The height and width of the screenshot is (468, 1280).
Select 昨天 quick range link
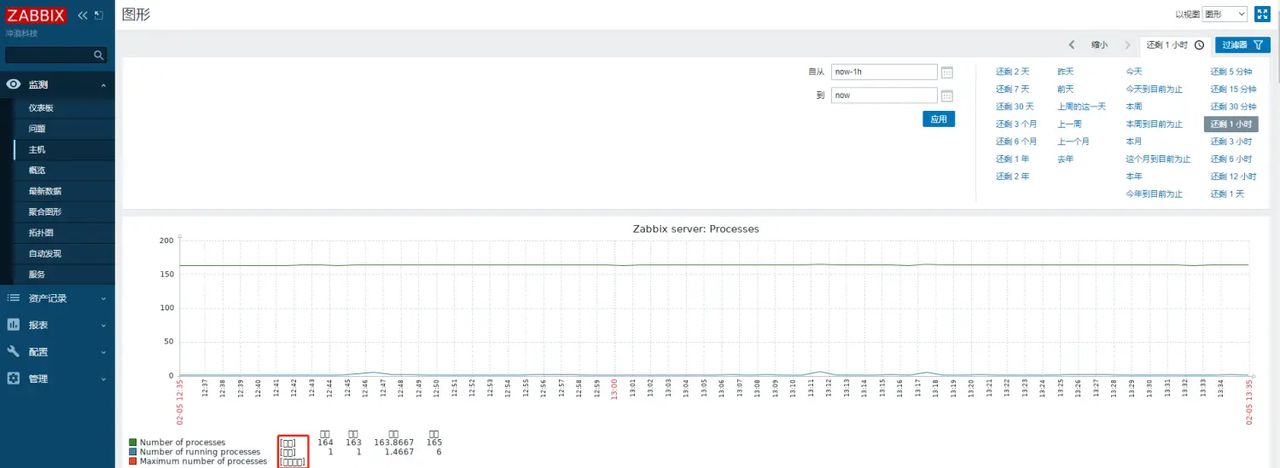point(1066,72)
